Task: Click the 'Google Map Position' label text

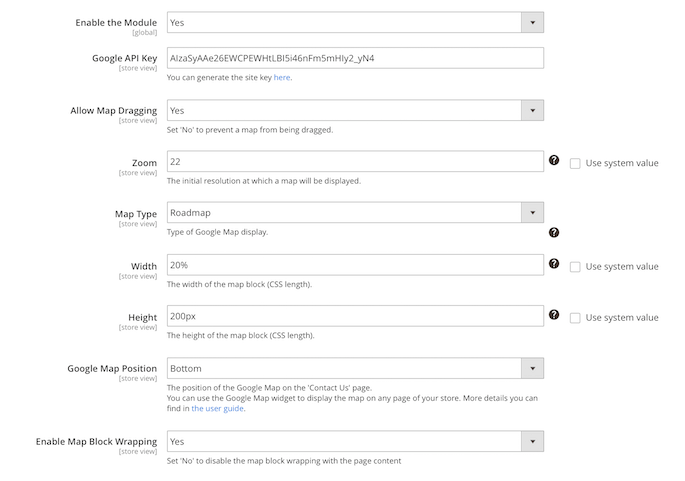Action: pos(112,368)
